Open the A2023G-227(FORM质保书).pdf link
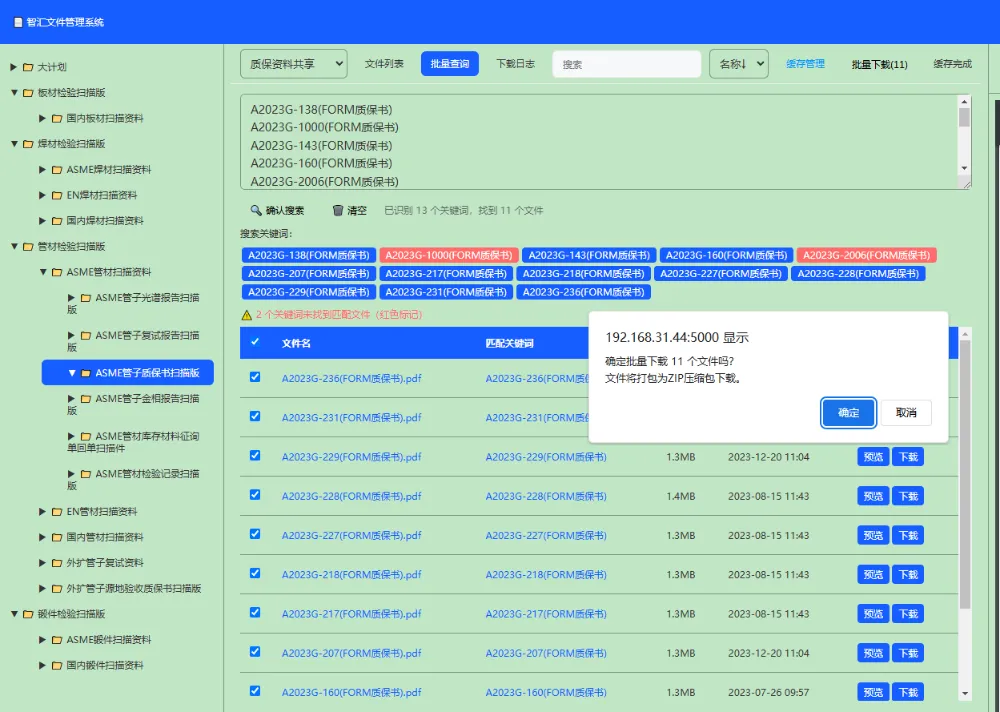The image size is (1000, 712). click(351, 535)
